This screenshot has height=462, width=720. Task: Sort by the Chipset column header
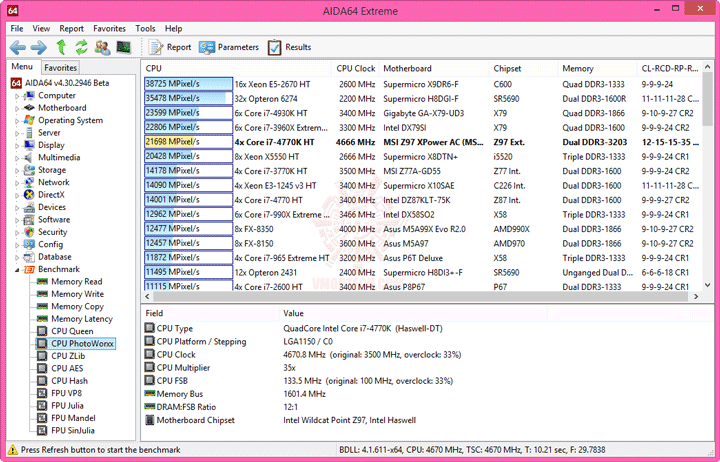[523, 68]
